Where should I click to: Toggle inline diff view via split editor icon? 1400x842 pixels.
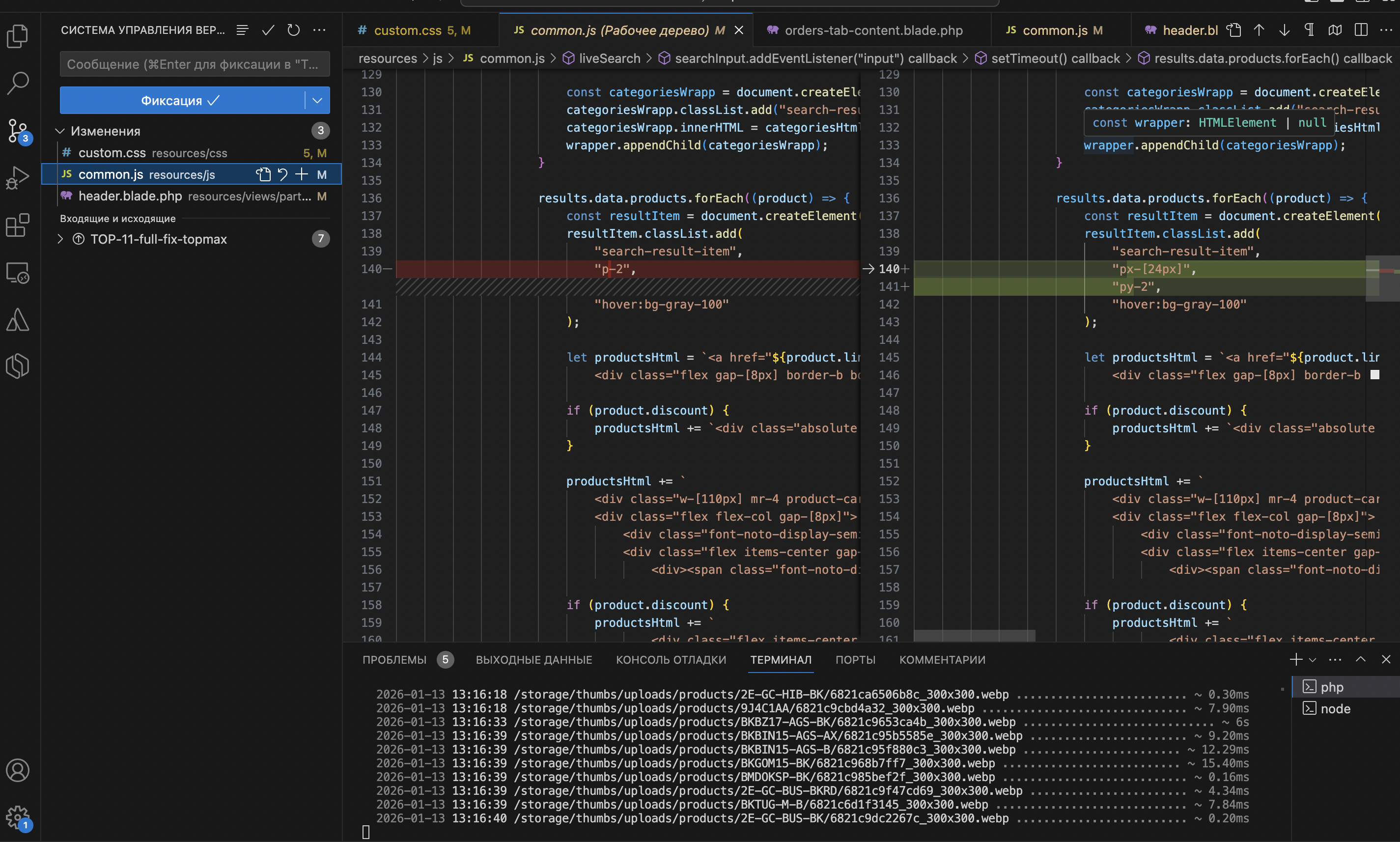click(1361, 30)
